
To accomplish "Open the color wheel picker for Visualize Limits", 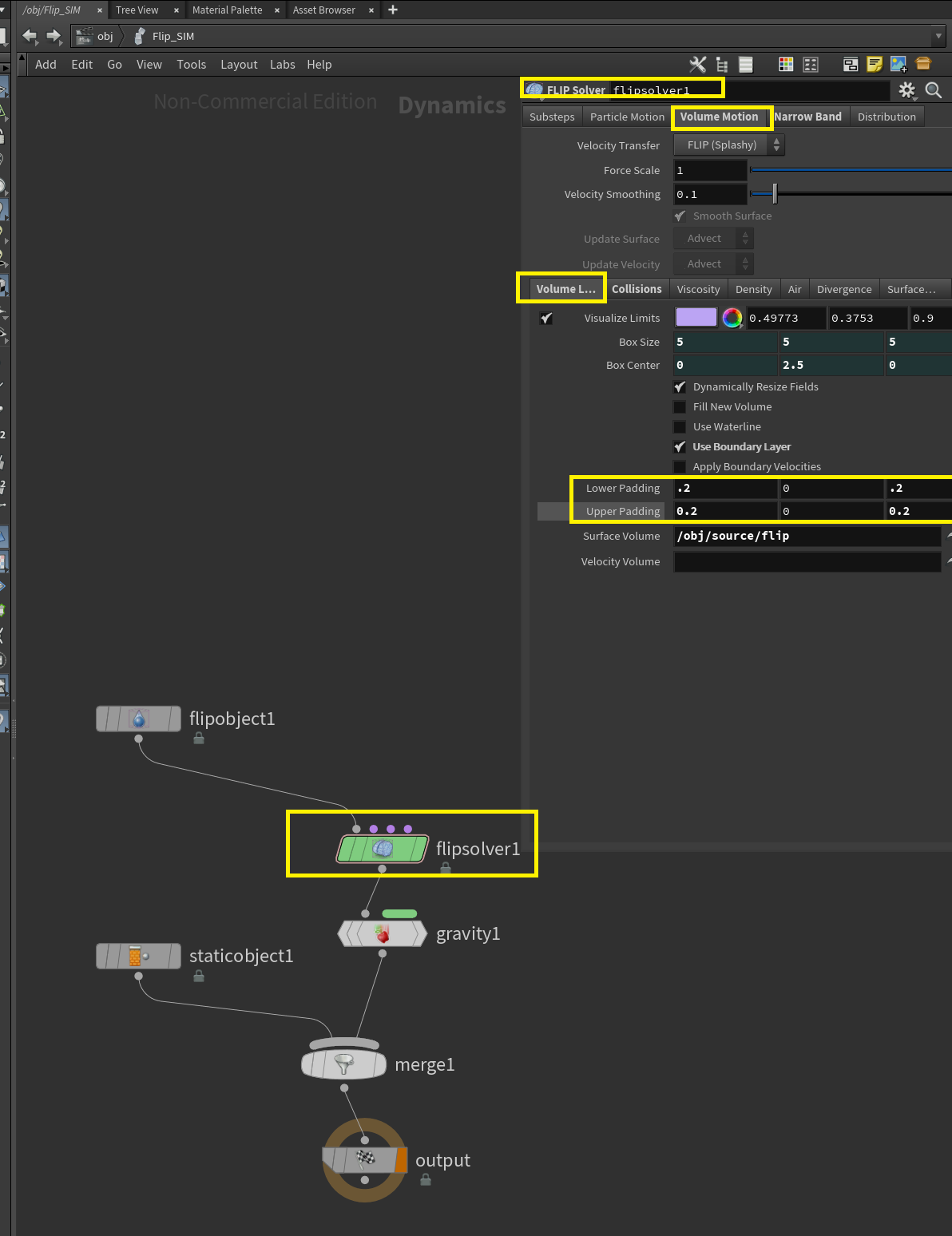I will (x=732, y=318).
